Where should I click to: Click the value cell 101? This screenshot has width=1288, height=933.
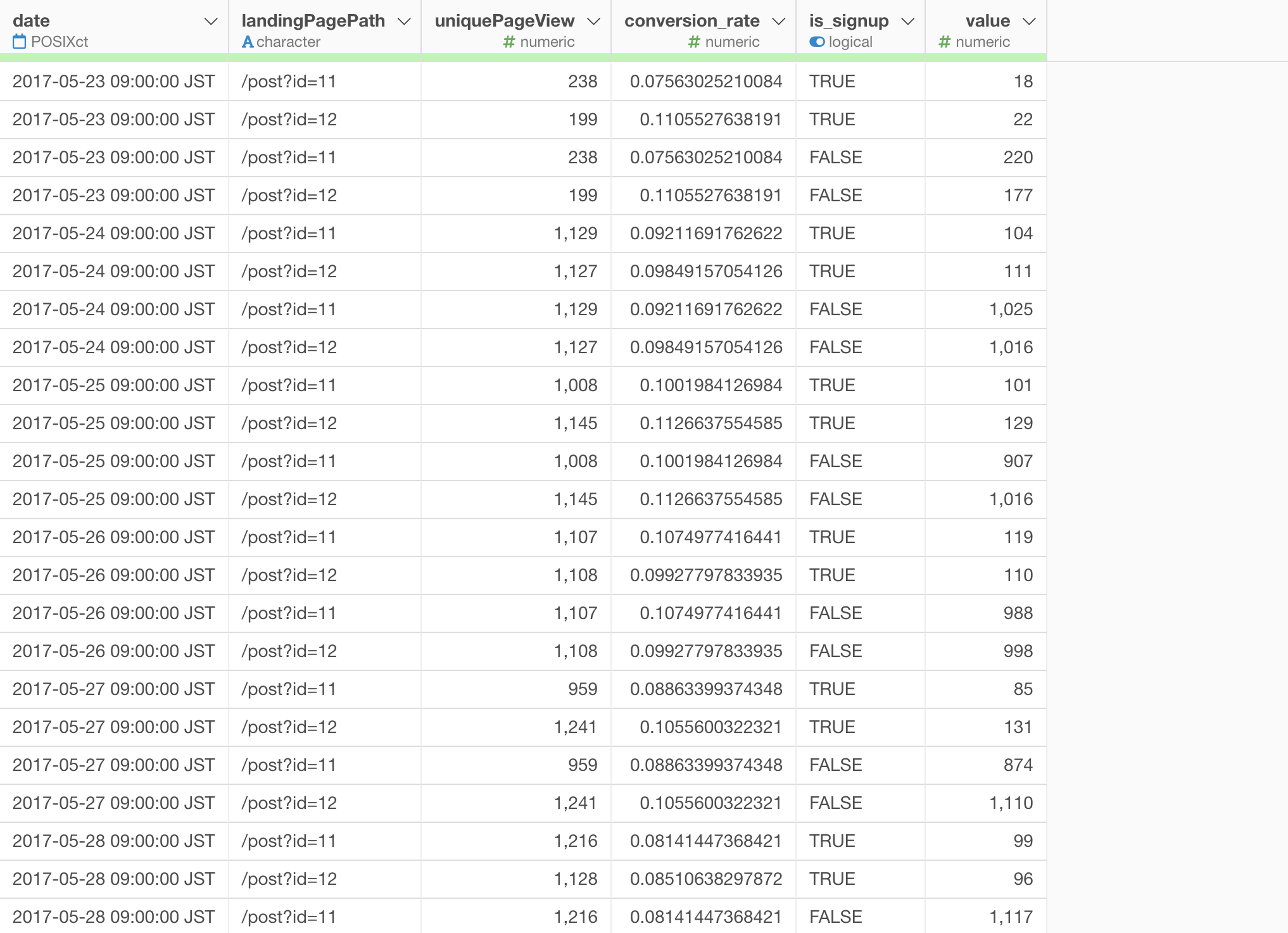[x=986, y=385]
